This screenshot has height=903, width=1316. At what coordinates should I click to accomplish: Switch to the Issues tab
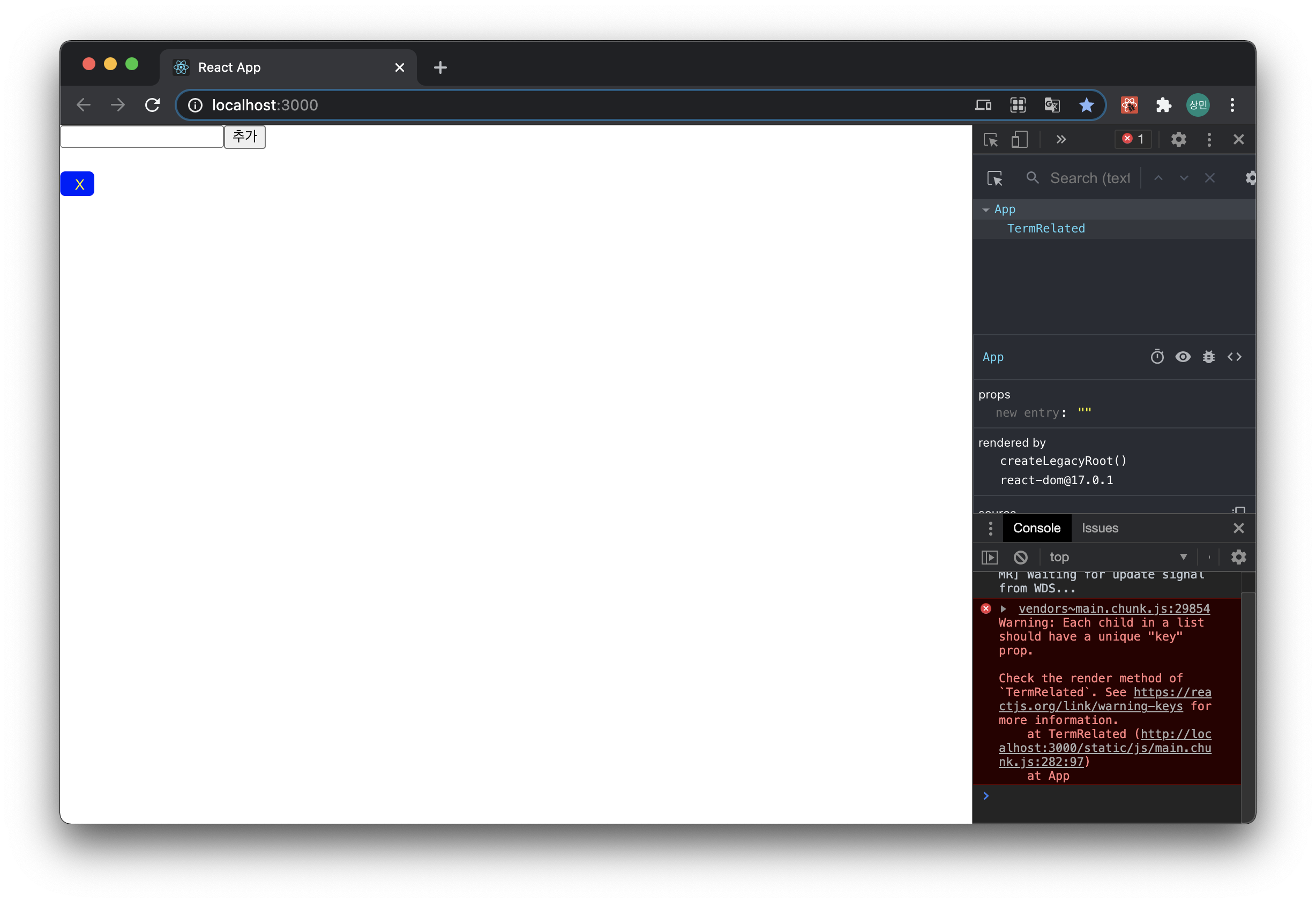click(x=1100, y=528)
